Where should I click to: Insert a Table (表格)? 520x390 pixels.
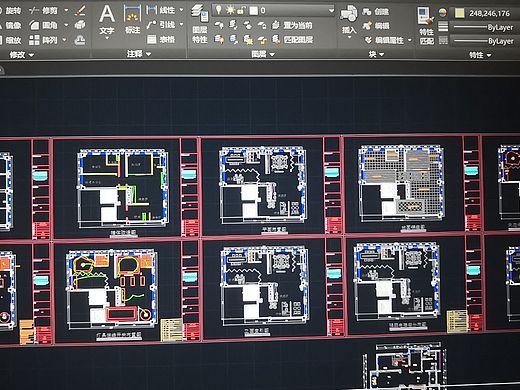(161, 40)
